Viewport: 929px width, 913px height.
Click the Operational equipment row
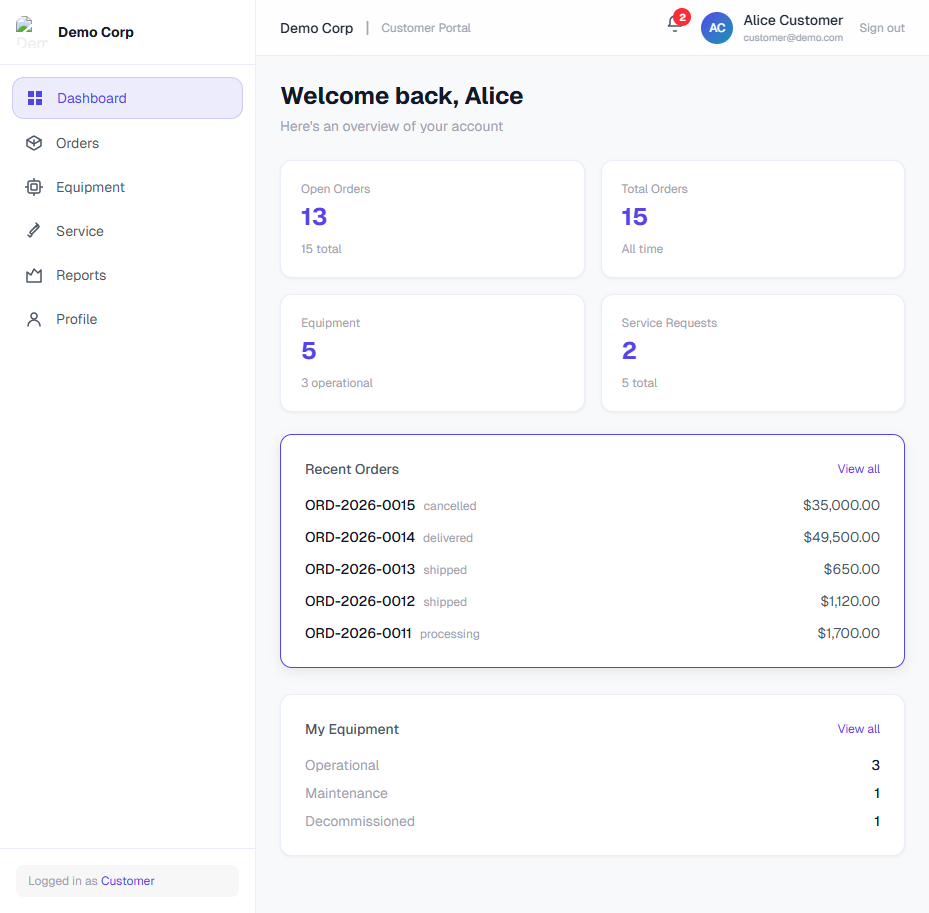pos(592,765)
